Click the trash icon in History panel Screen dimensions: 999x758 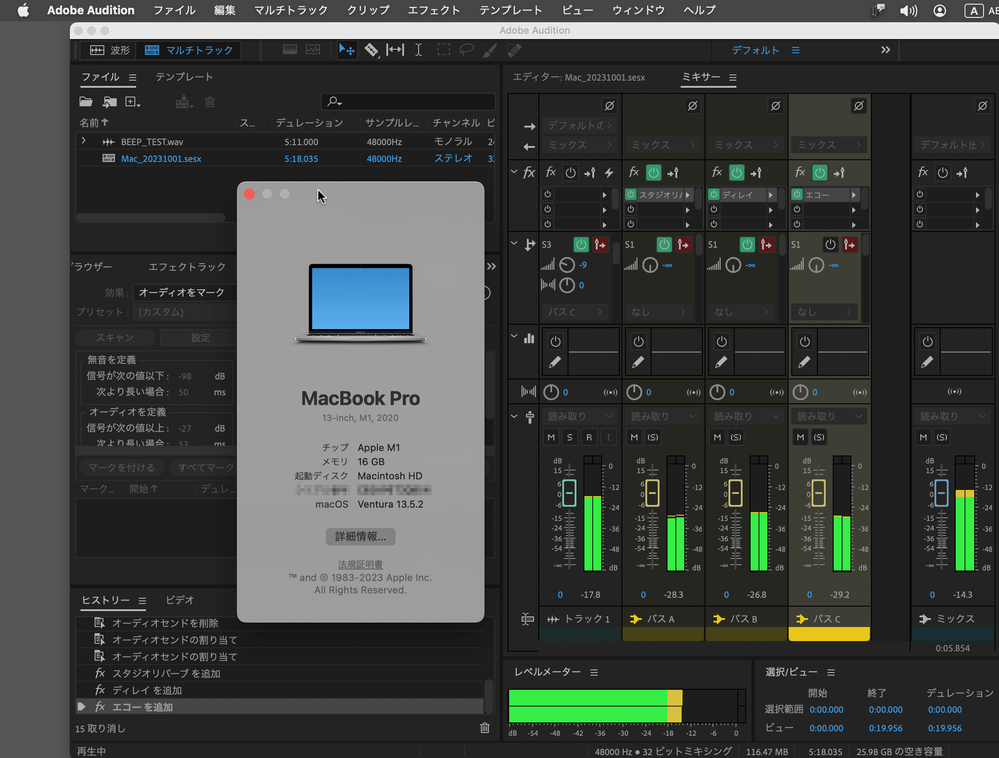(485, 729)
